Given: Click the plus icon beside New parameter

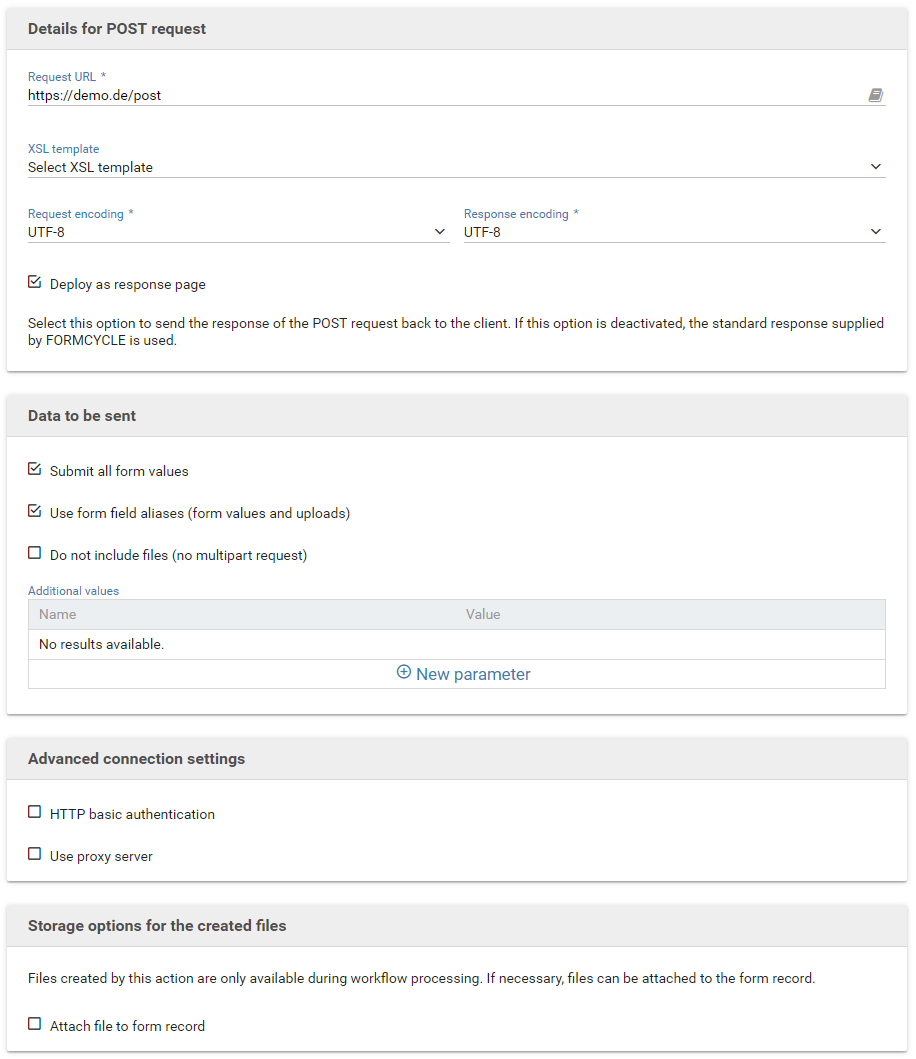Looking at the screenshot, I should [x=403, y=672].
